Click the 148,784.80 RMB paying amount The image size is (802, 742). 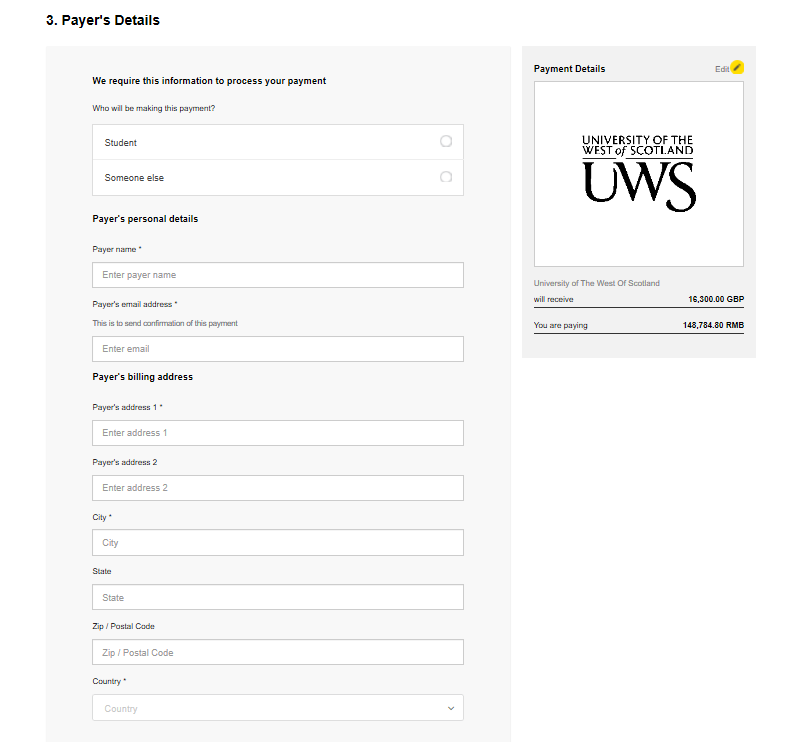713,325
